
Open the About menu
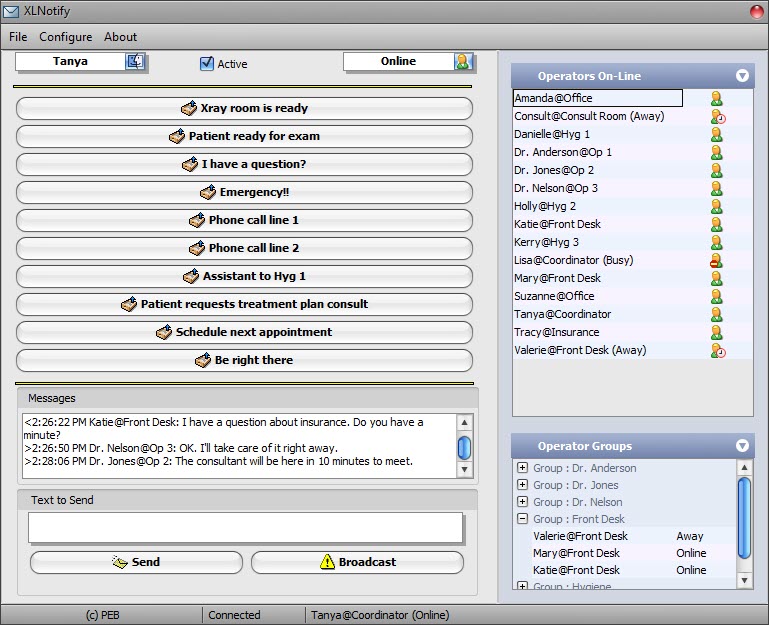[x=121, y=37]
